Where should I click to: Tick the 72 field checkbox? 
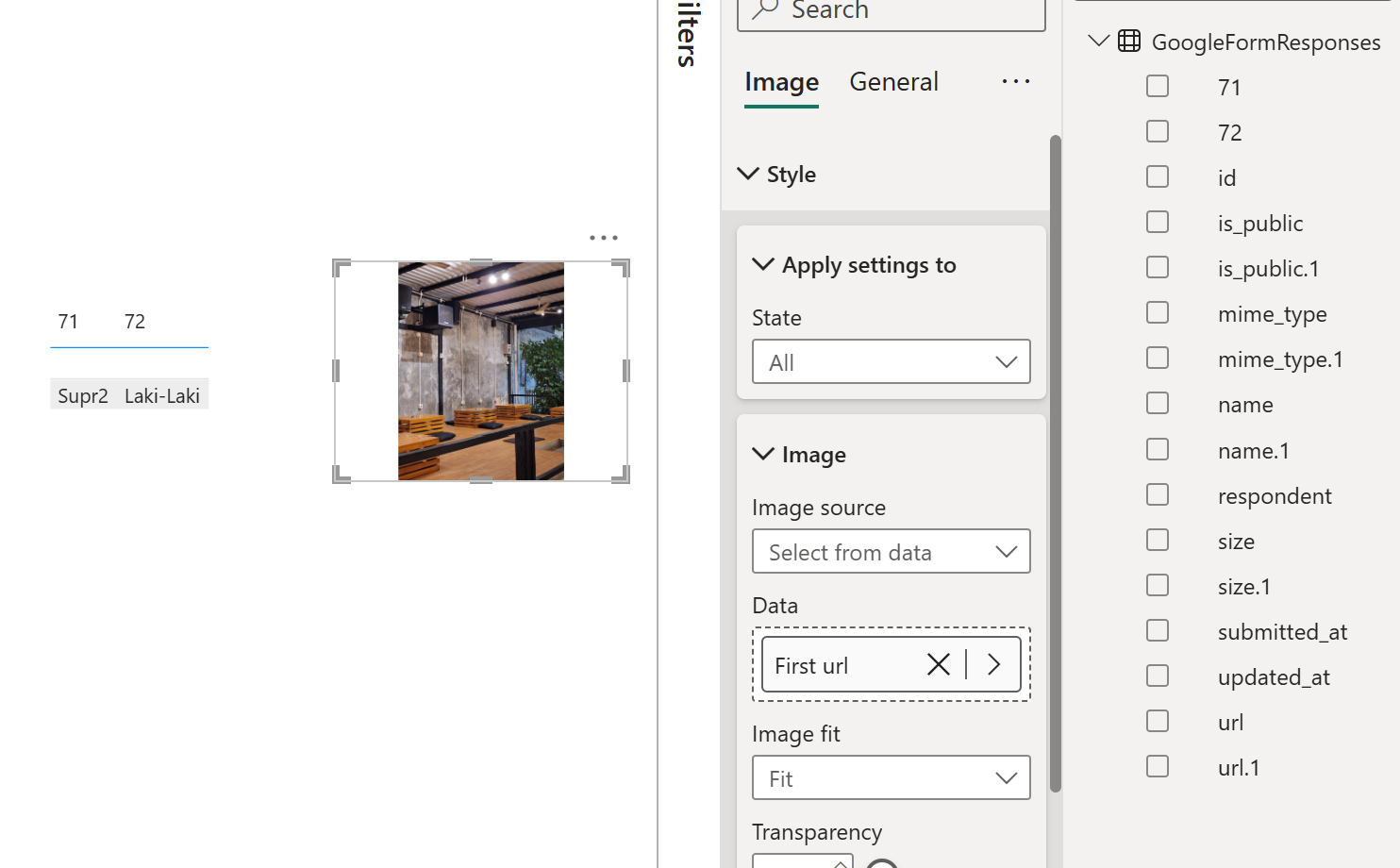point(1158,131)
